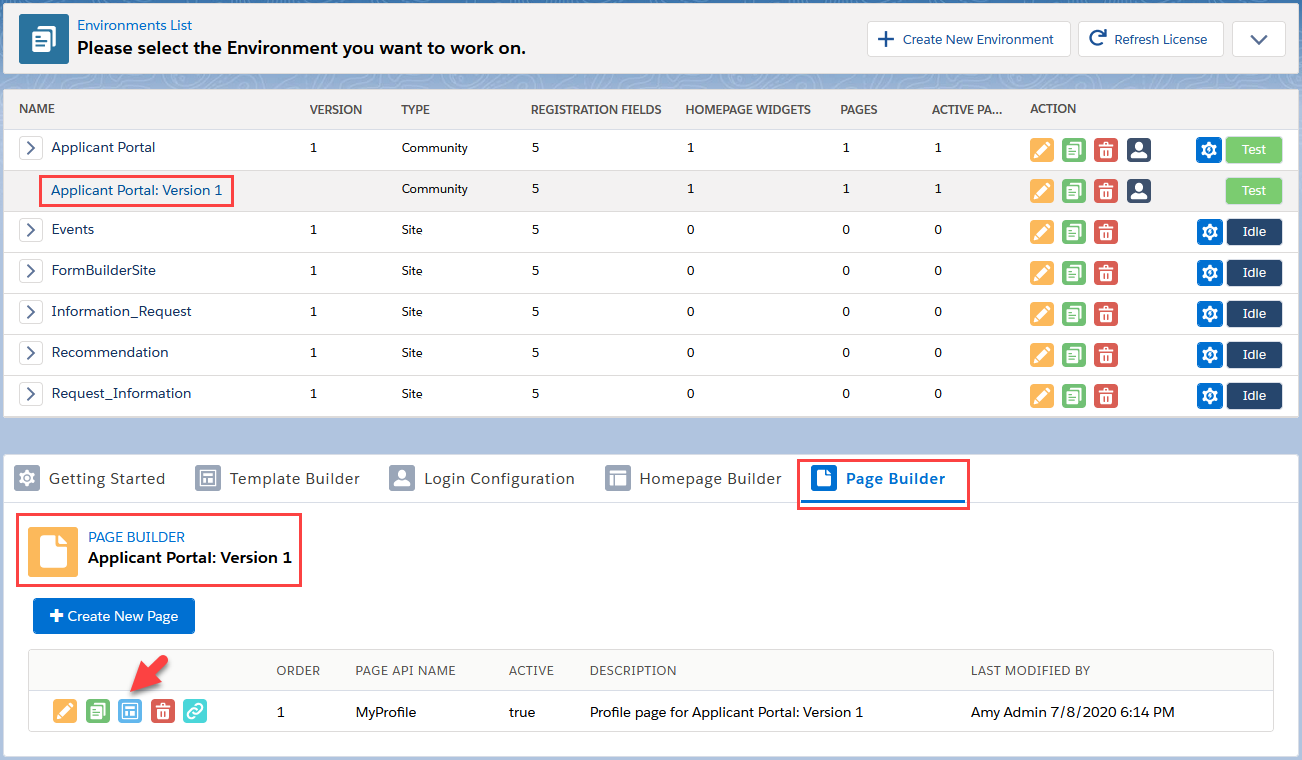
Task: Expand the FormBuilderSite row chevron
Action: point(32,271)
